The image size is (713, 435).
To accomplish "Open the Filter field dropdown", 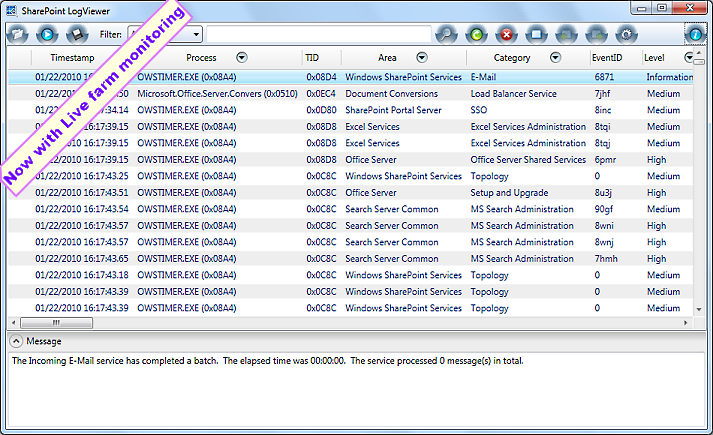I will (x=196, y=34).
